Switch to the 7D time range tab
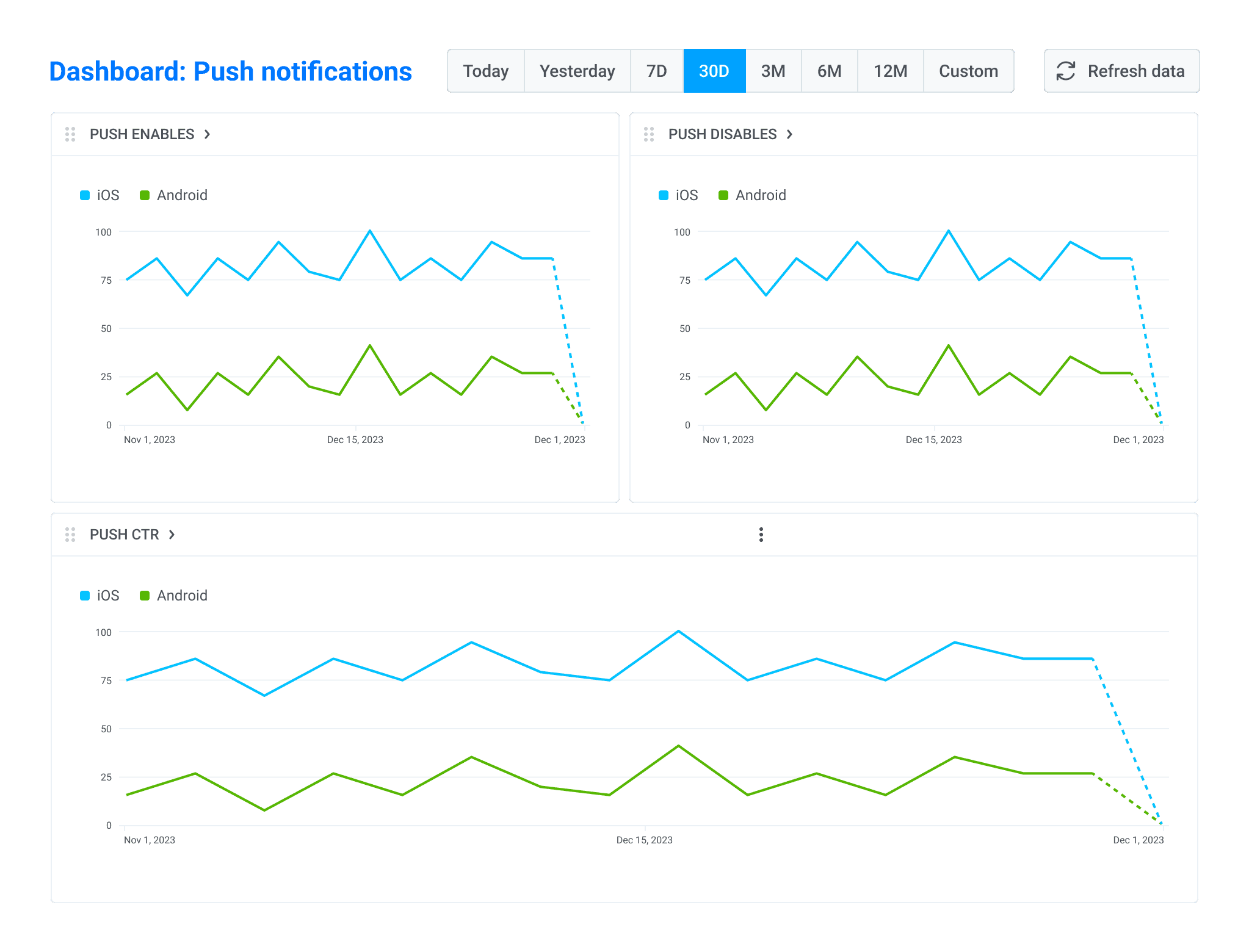Image resolution: width=1249 pixels, height=952 pixels. [x=656, y=71]
